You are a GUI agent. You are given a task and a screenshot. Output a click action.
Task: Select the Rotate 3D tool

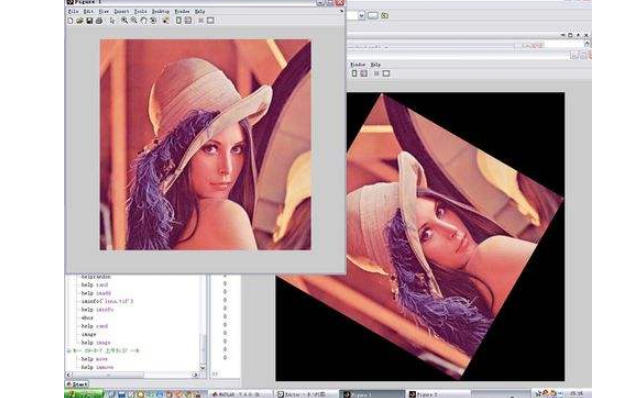coord(153,20)
